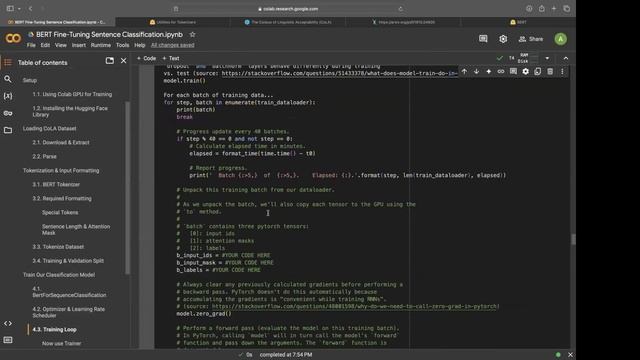
Task: Open the runtime resources dropdown arrow
Action: (547, 58)
